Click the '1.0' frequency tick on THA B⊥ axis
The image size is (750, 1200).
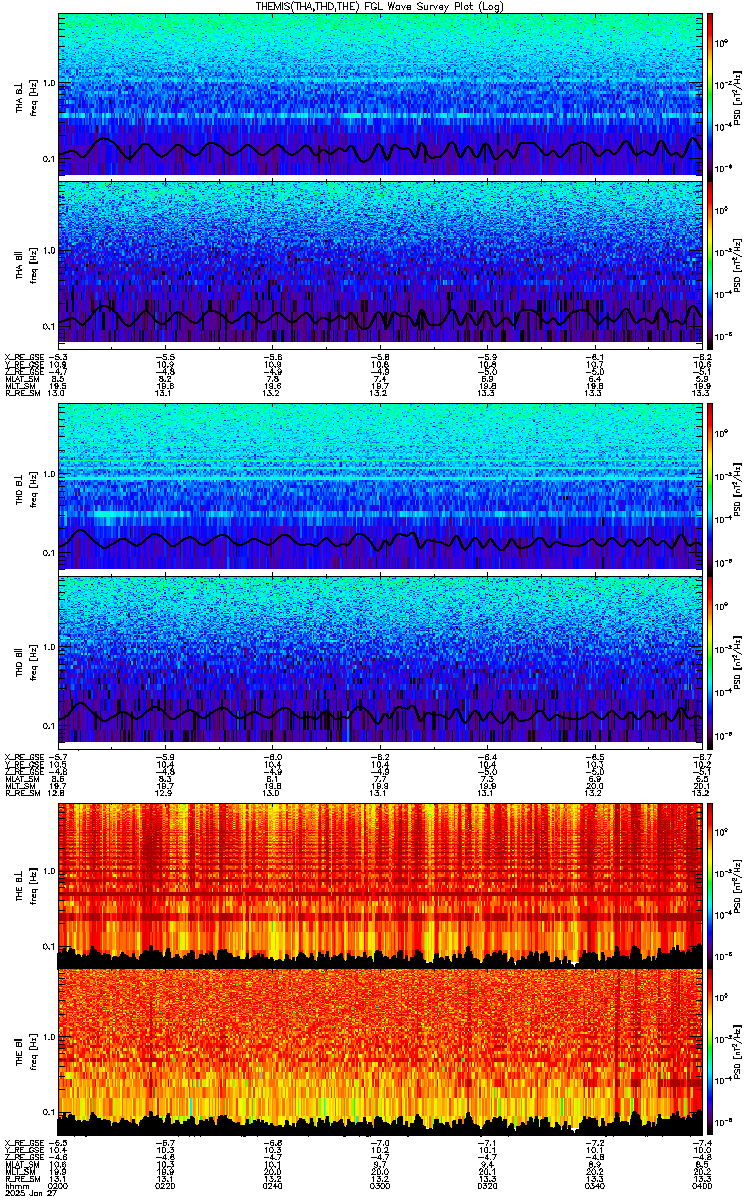tap(48, 82)
